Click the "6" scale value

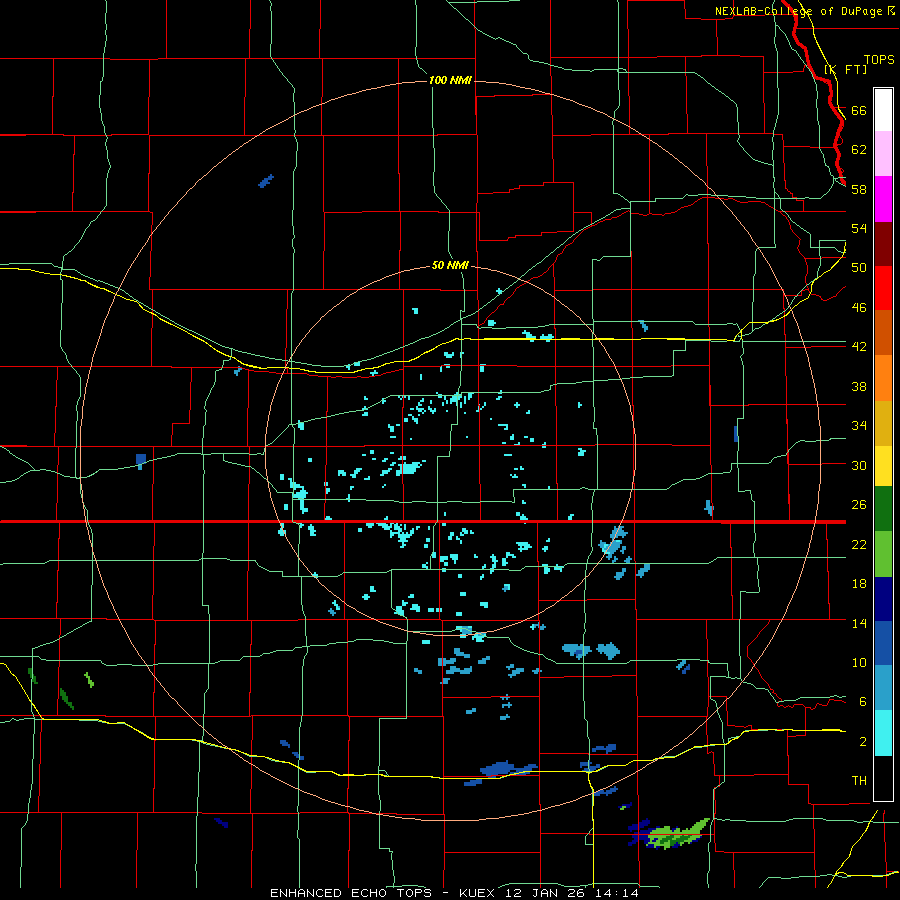tap(863, 702)
